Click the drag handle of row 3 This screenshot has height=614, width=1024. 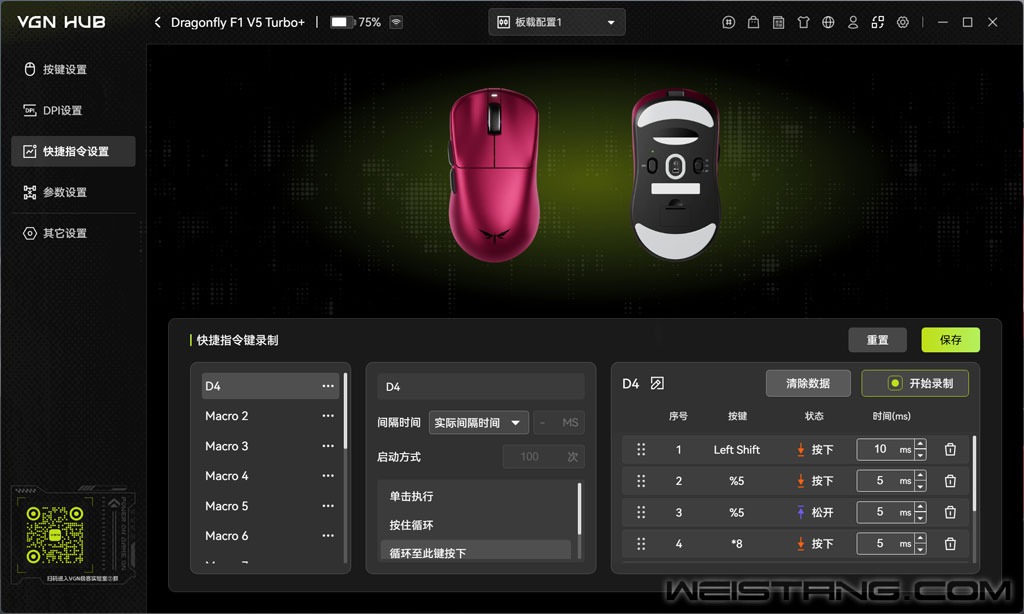pyautogui.click(x=641, y=512)
